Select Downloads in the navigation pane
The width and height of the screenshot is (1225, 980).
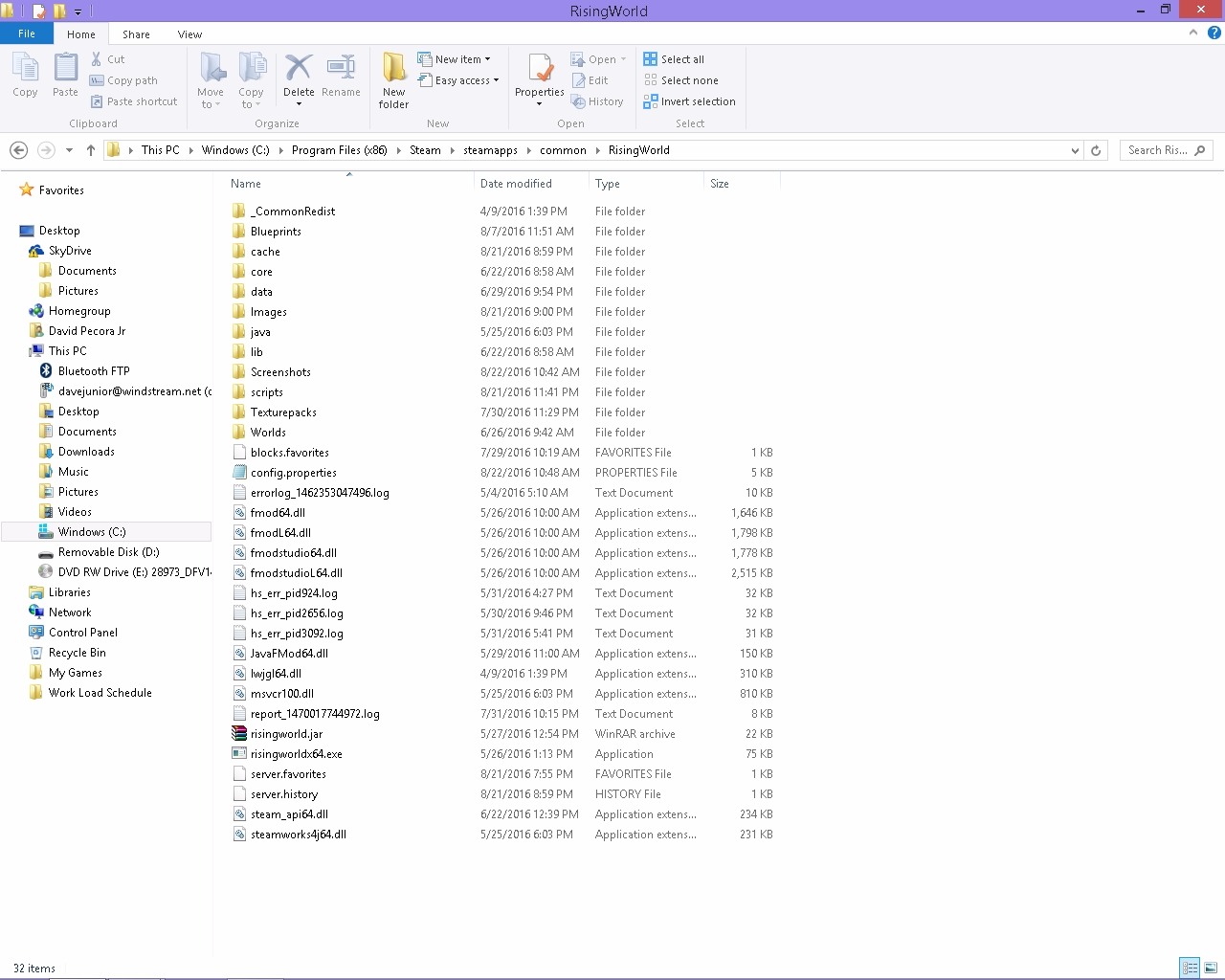[x=86, y=452]
